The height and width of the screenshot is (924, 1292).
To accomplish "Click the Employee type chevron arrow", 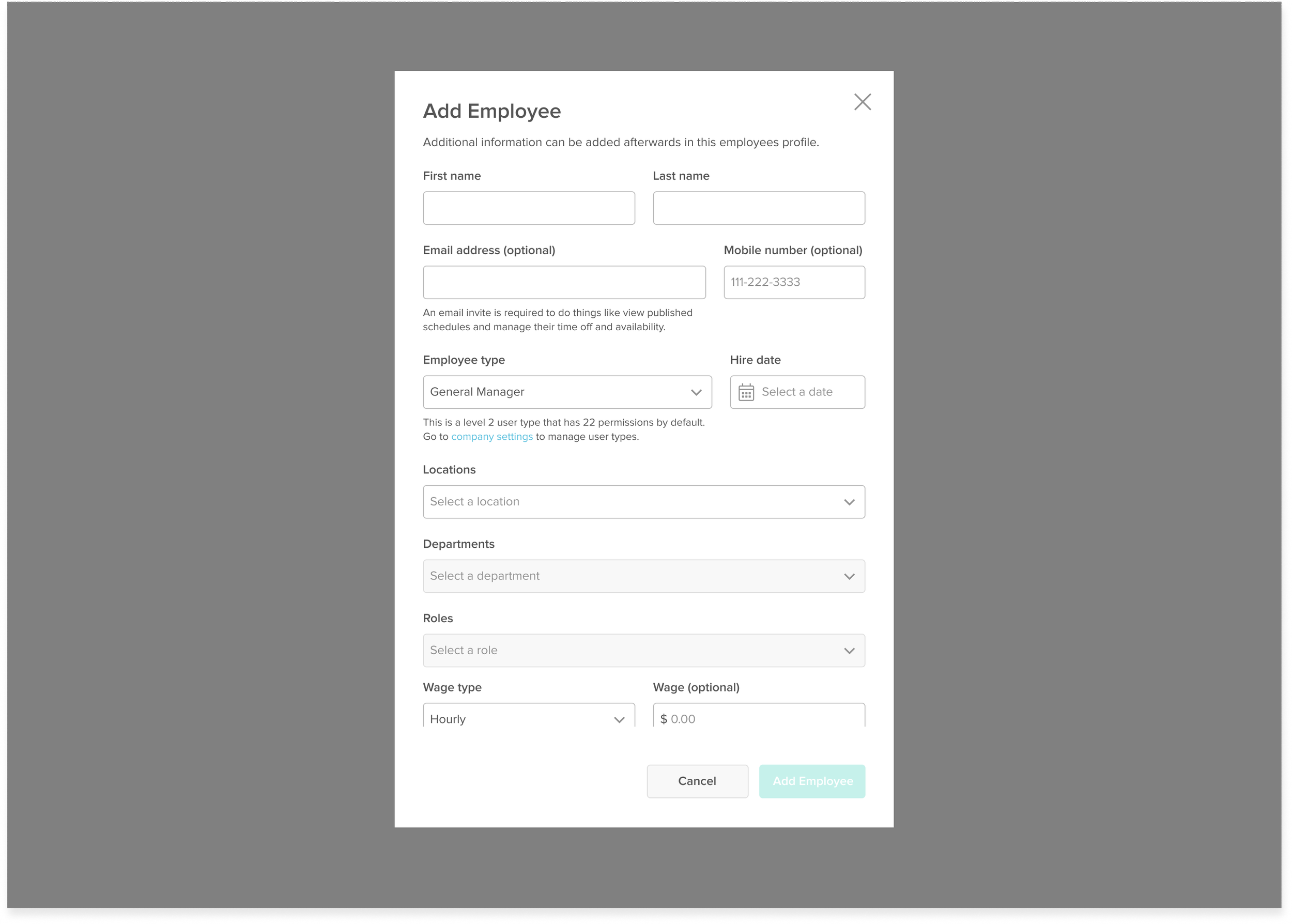I will click(696, 393).
